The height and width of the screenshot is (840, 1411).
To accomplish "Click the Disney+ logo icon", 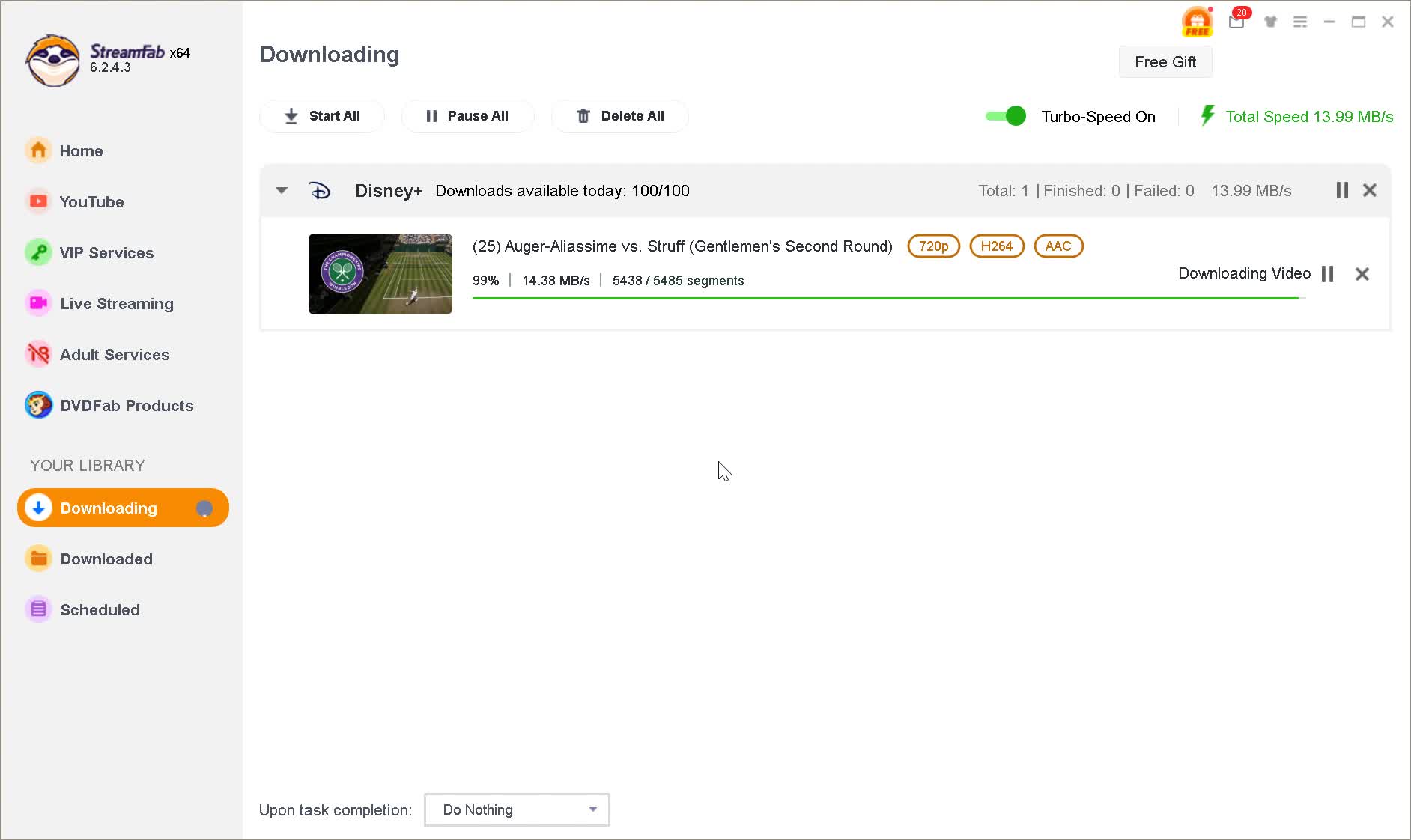I will 320,191.
